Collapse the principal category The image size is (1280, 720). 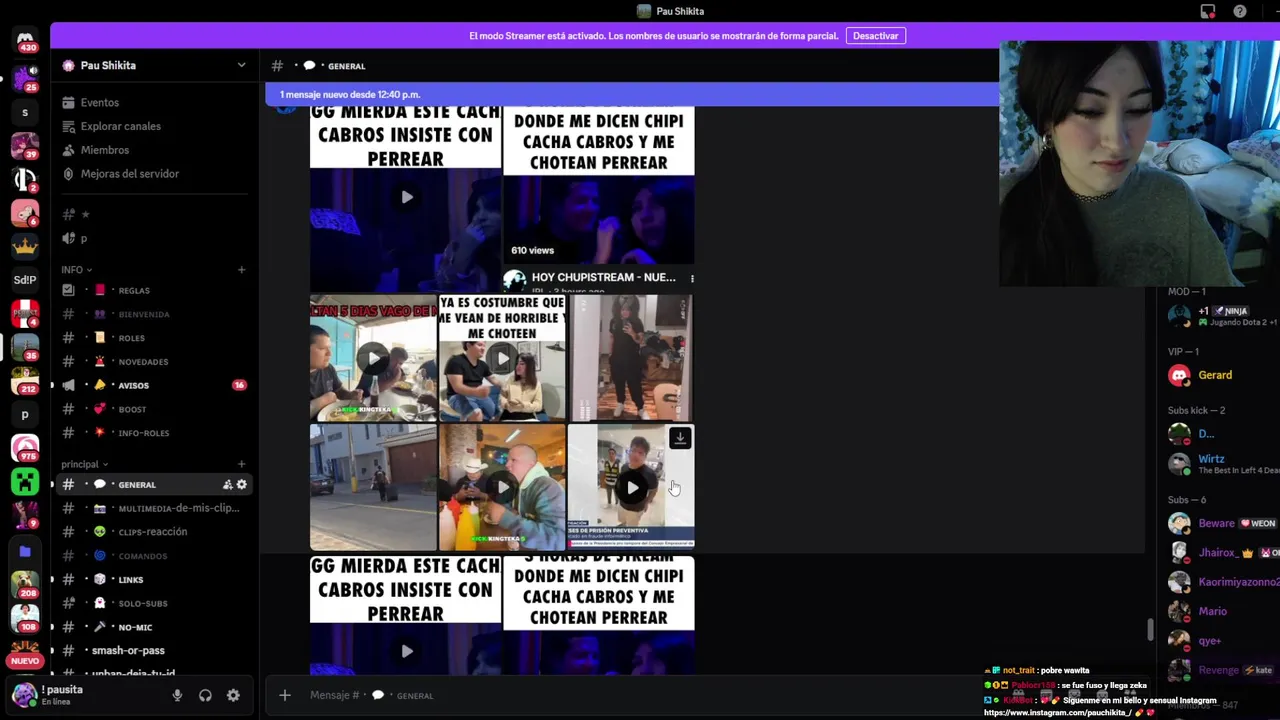(84, 464)
